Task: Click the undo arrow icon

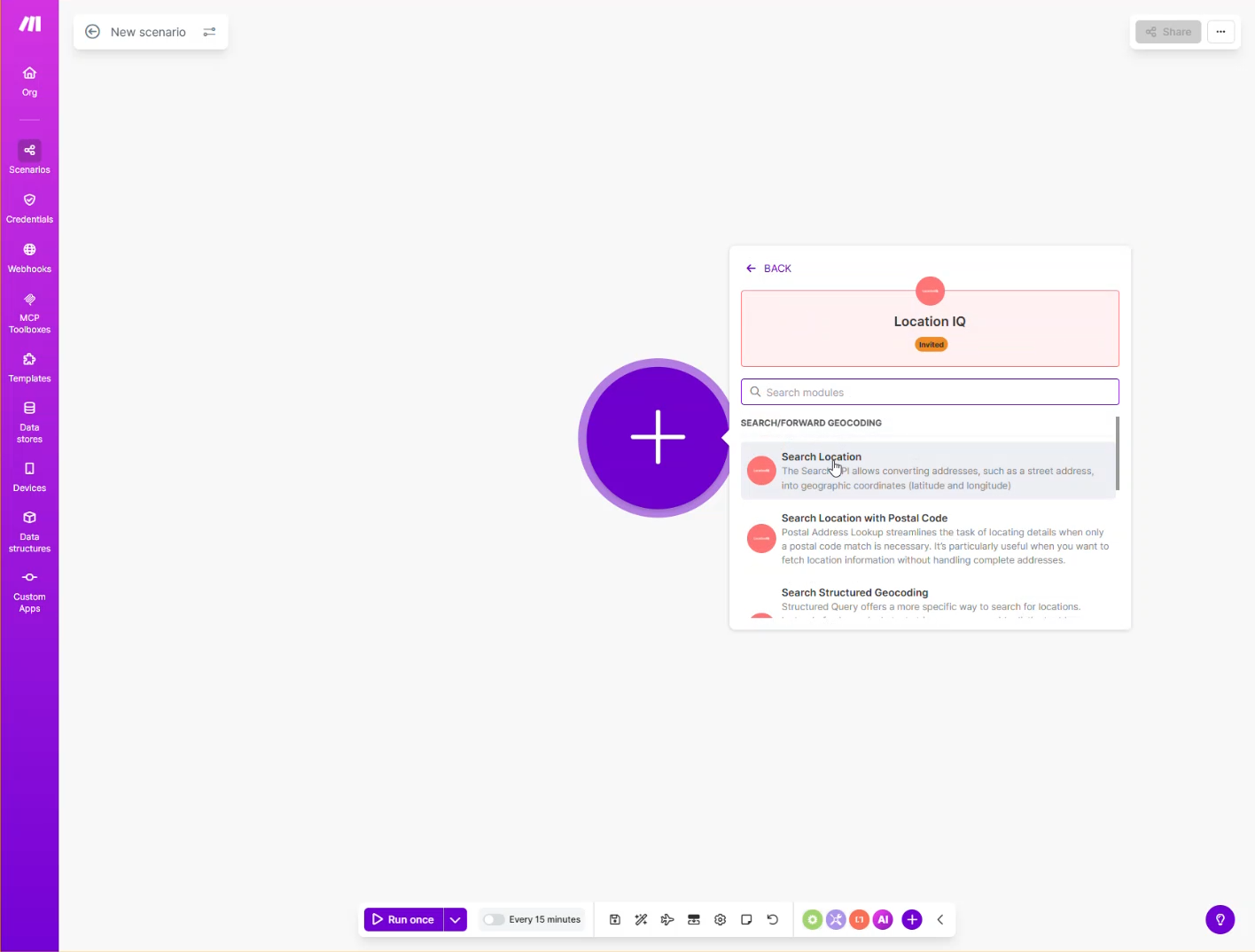Action: point(773,919)
